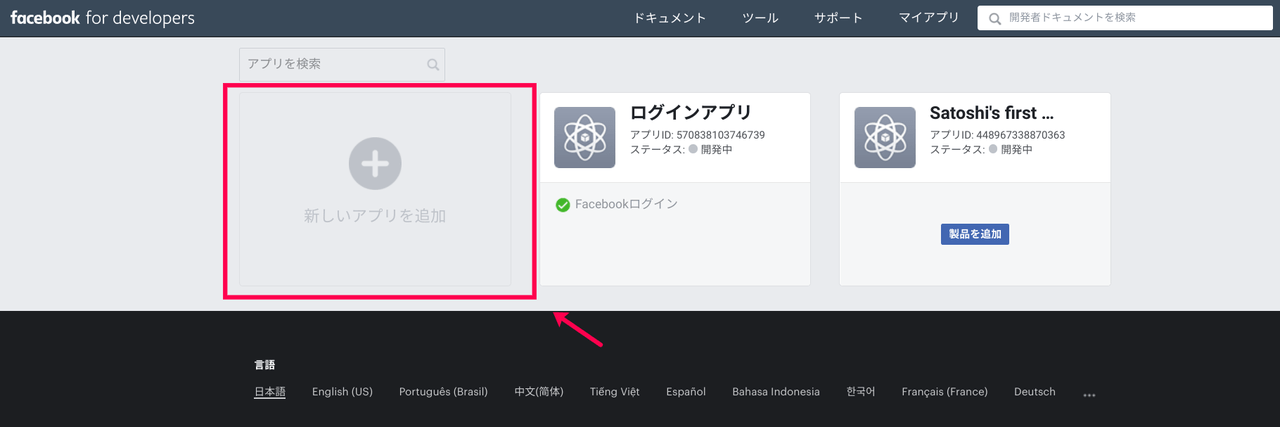Viewport: 1280px width, 427px height.
Task: Switch language to Deutsch
Action: 1035,392
